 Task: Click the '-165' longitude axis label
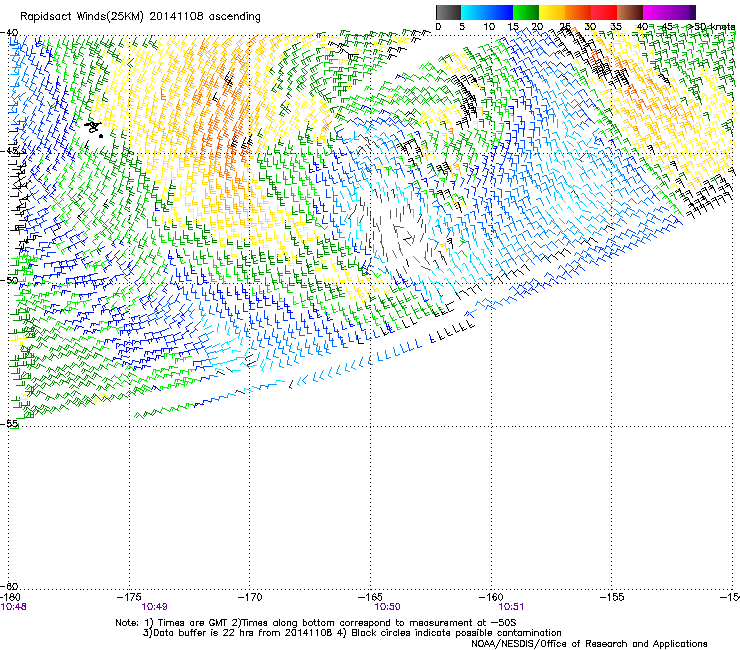370,597
